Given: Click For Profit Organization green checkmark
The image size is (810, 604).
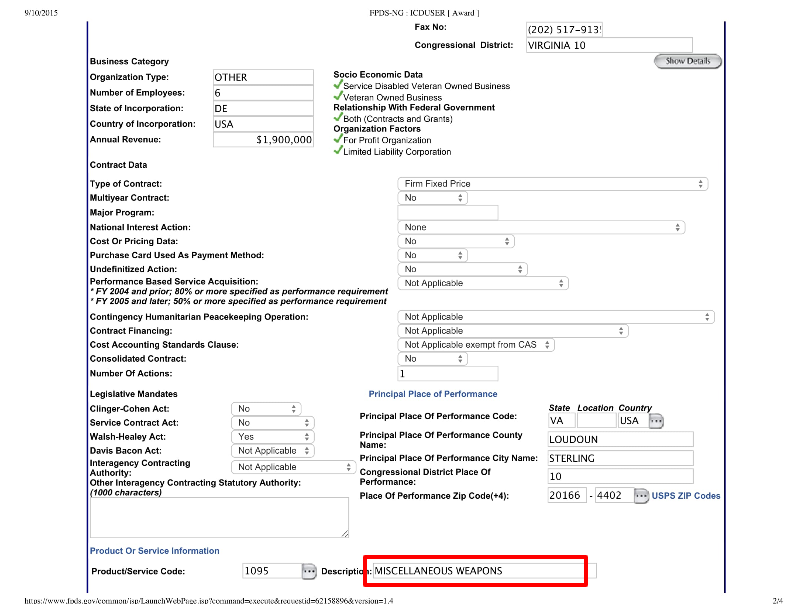Looking at the screenshot, I should point(338,140).
